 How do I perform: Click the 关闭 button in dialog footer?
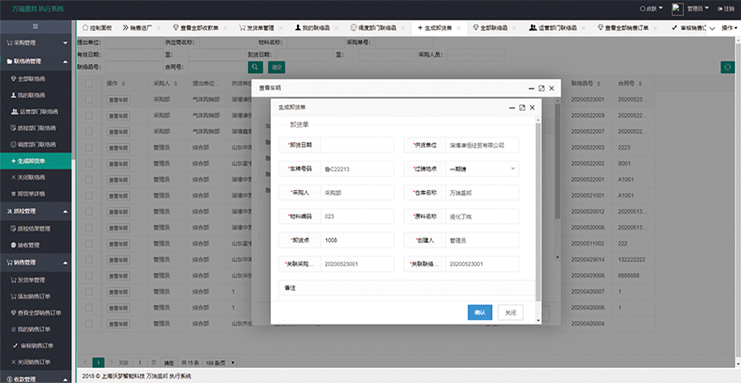click(x=510, y=313)
